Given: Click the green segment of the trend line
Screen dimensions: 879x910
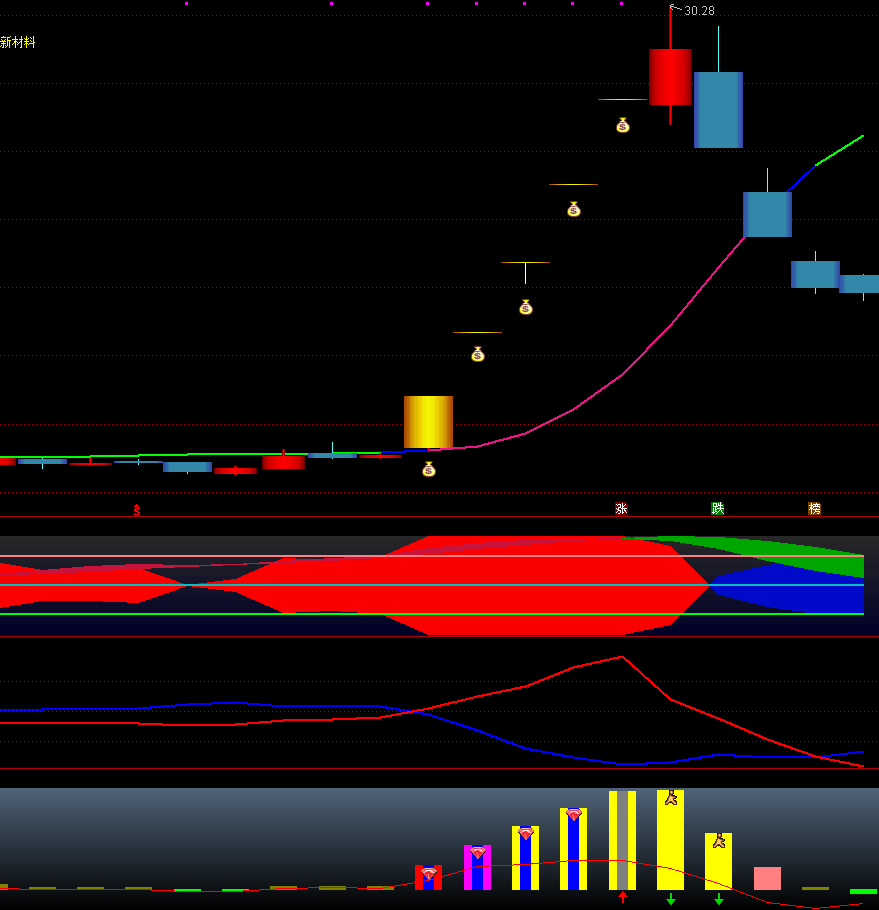Looking at the screenshot, I should [x=840, y=149].
